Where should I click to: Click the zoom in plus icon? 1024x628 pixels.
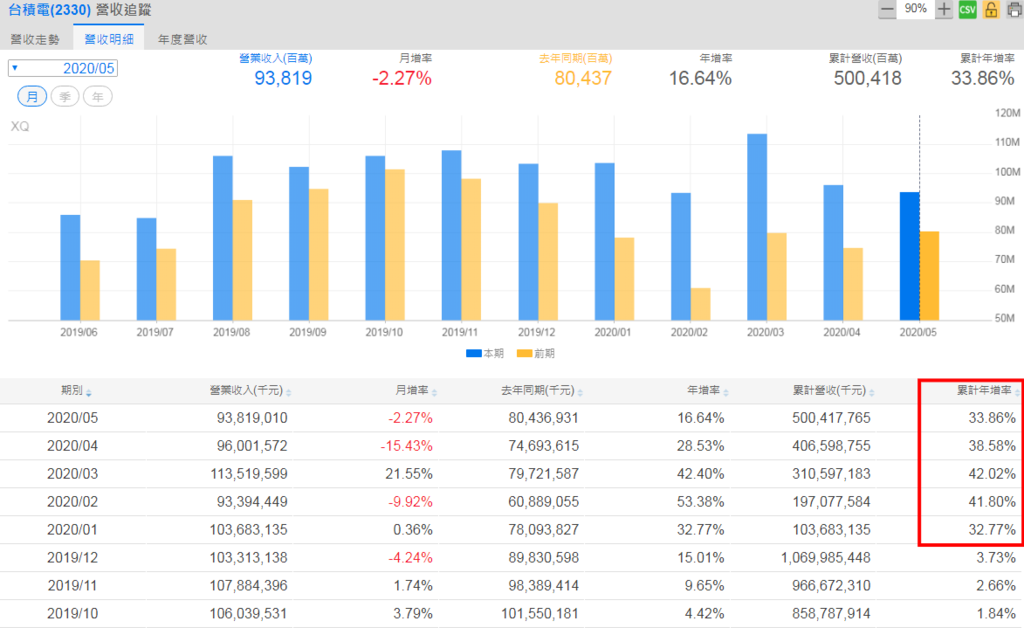coord(944,10)
